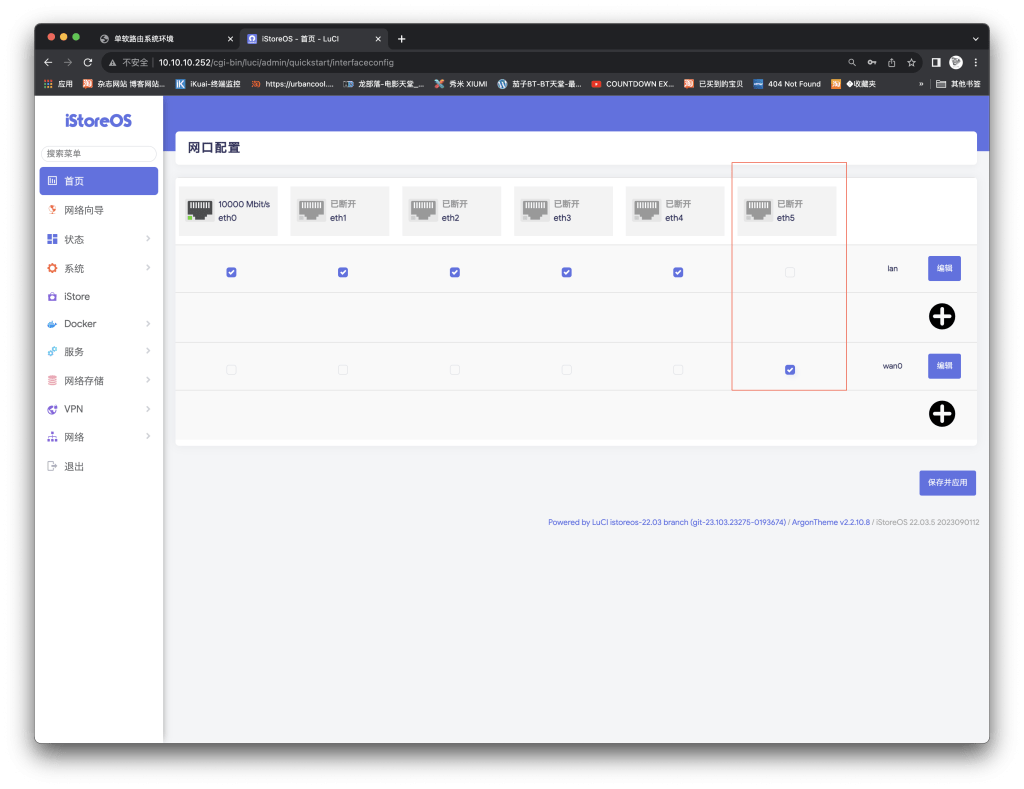This screenshot has width=1024, height=789.
Task: Click the browser reload icon
Action: click(88, 62)
